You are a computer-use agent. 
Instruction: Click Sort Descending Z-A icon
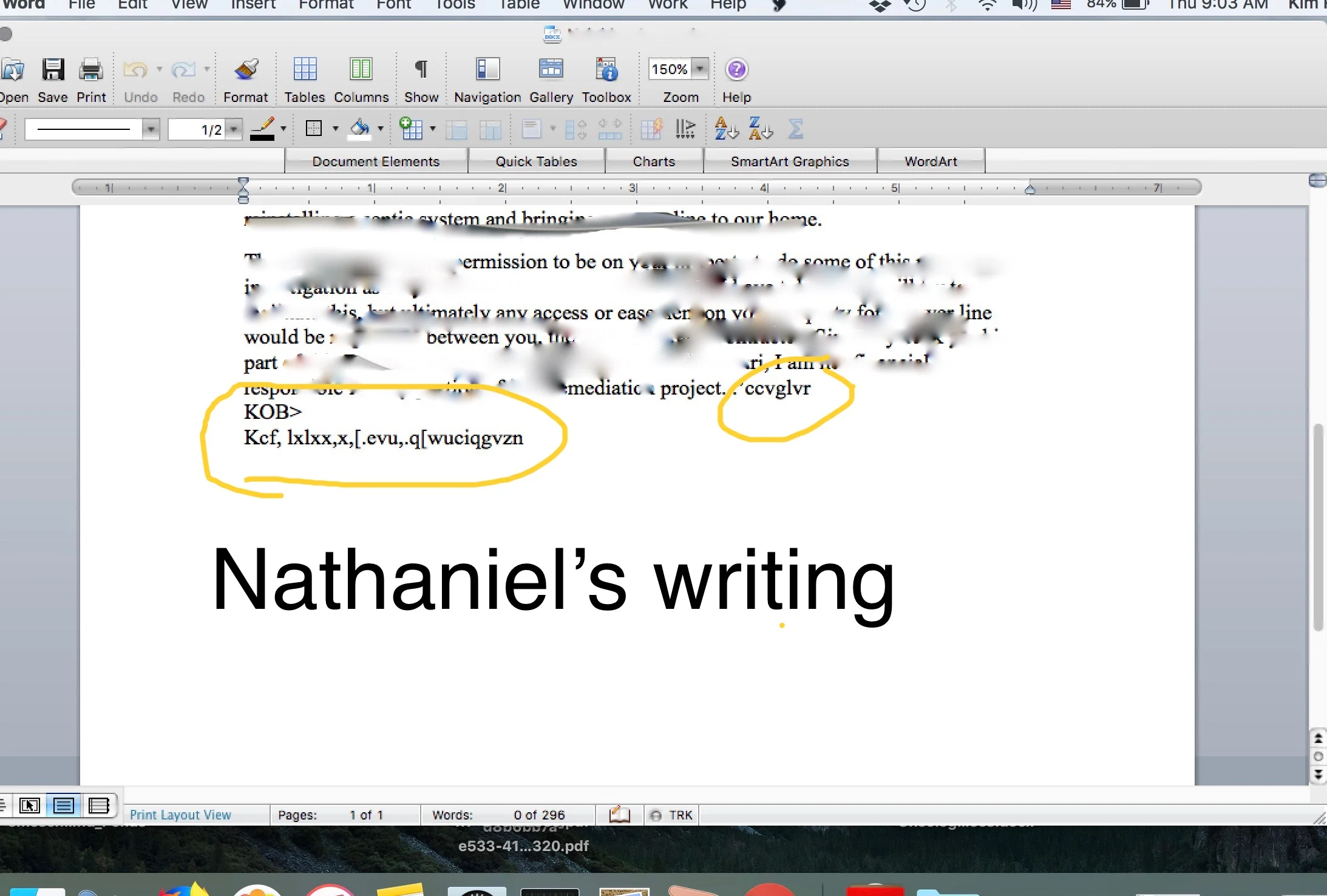pyautogui.click(x=761, y=129)
